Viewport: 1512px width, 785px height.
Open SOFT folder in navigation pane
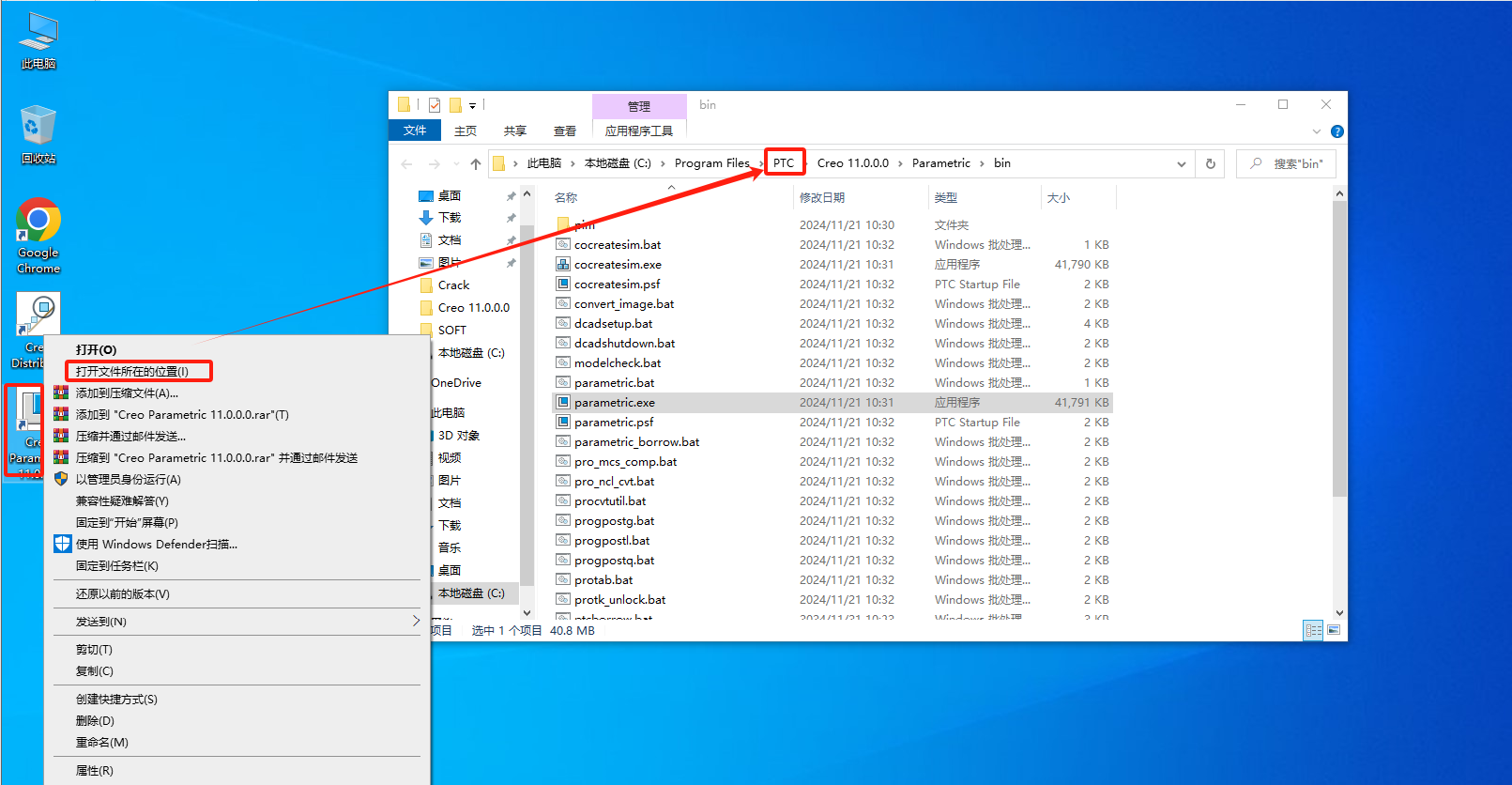[x=451, y=330]
